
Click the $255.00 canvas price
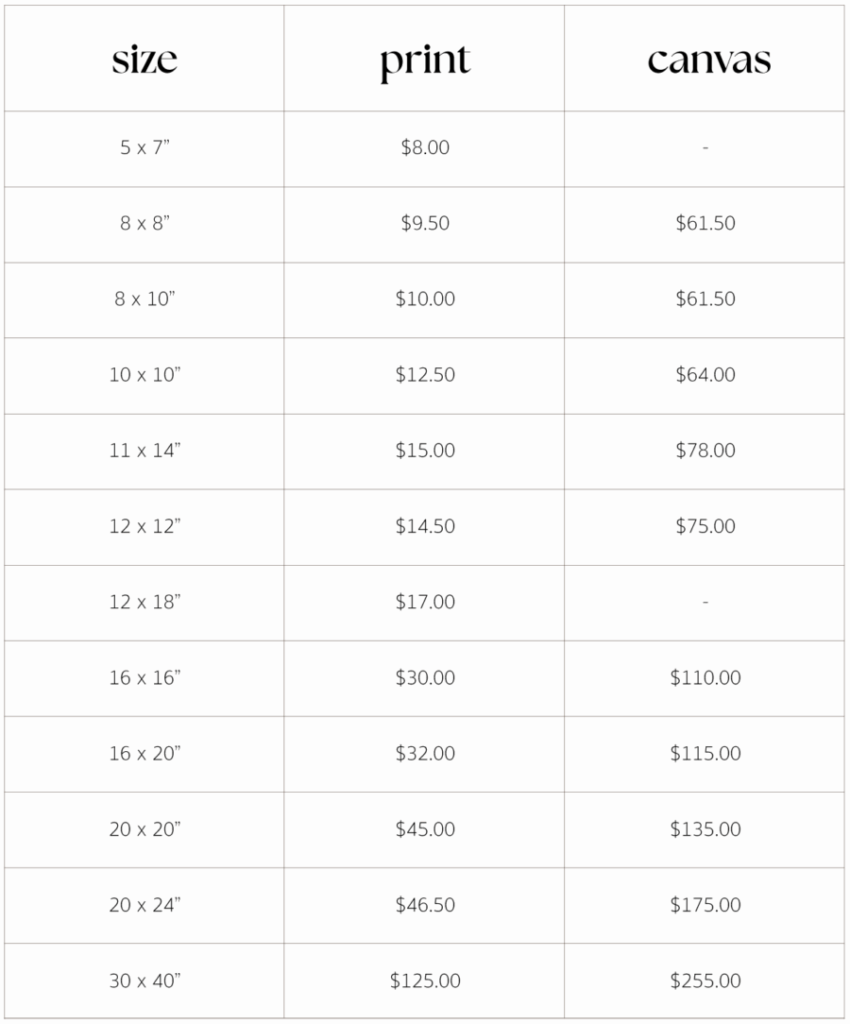[x=705, y=981]
